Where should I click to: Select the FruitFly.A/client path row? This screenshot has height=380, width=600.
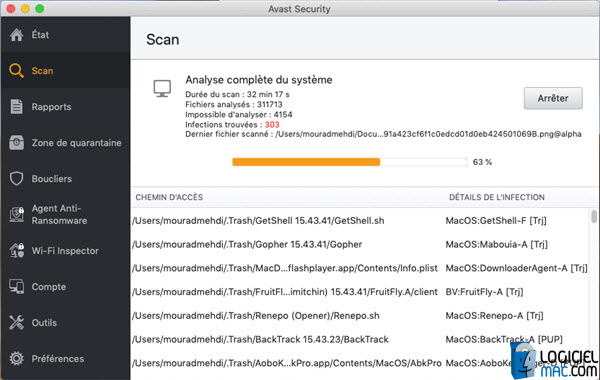pos(285,292)
